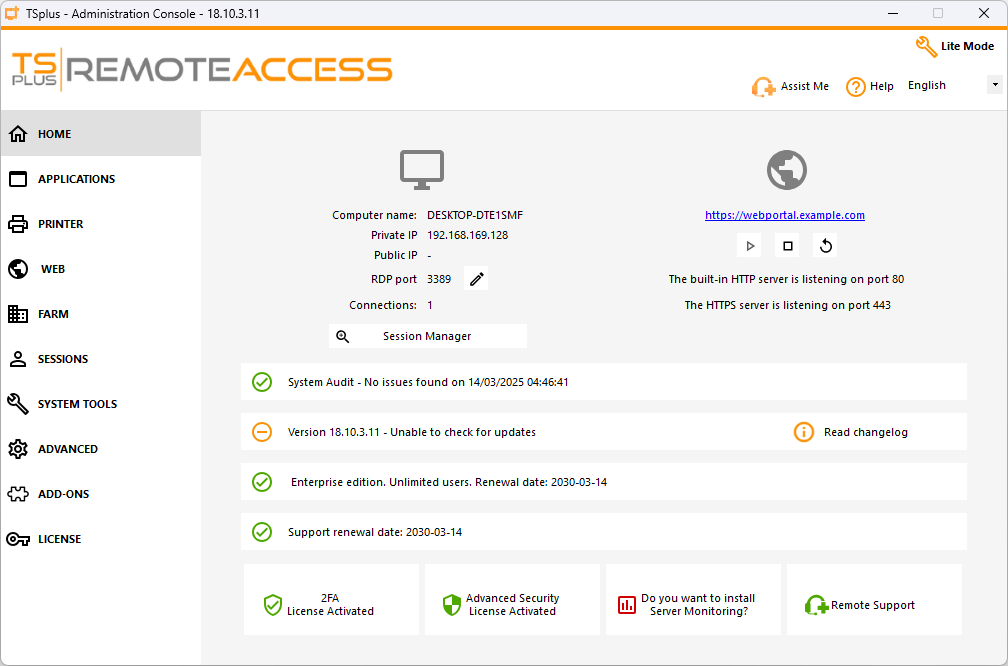
Task: Start the web server with play icon
Action: click(x=750, y=246)
